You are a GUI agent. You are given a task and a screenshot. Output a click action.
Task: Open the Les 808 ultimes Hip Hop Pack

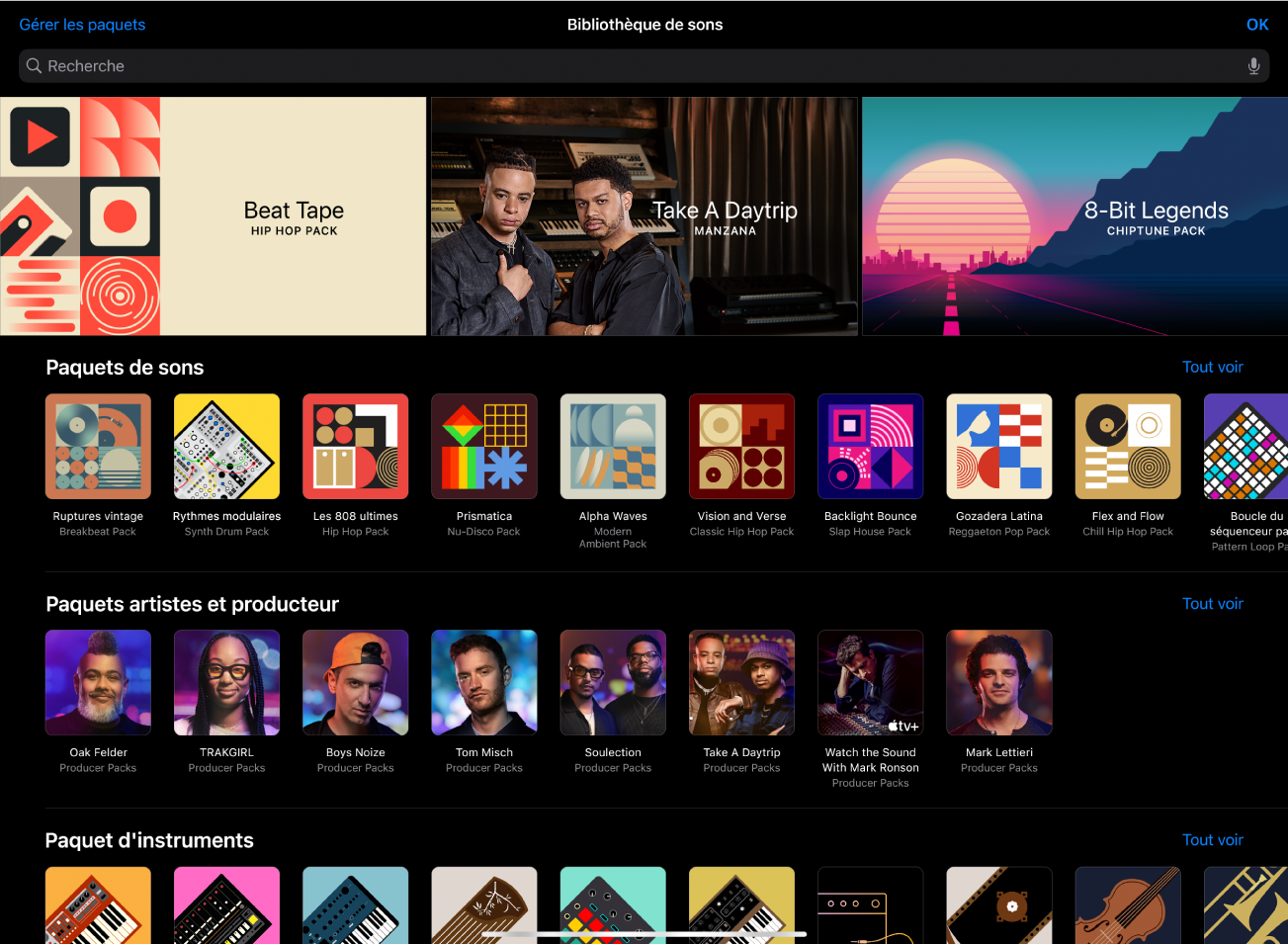tap(356, 447)
